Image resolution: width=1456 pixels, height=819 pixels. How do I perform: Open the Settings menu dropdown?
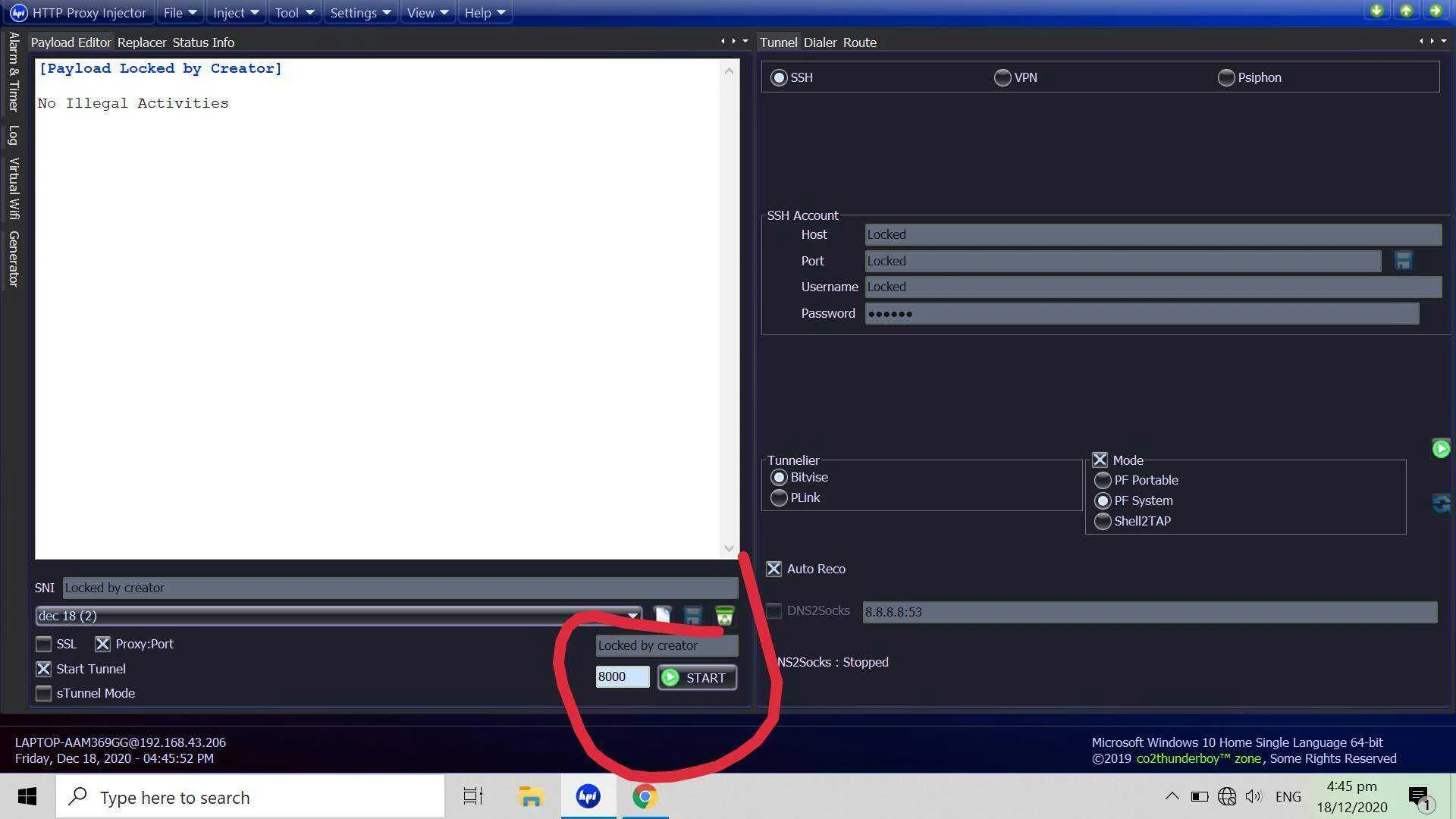coord(360,13)
